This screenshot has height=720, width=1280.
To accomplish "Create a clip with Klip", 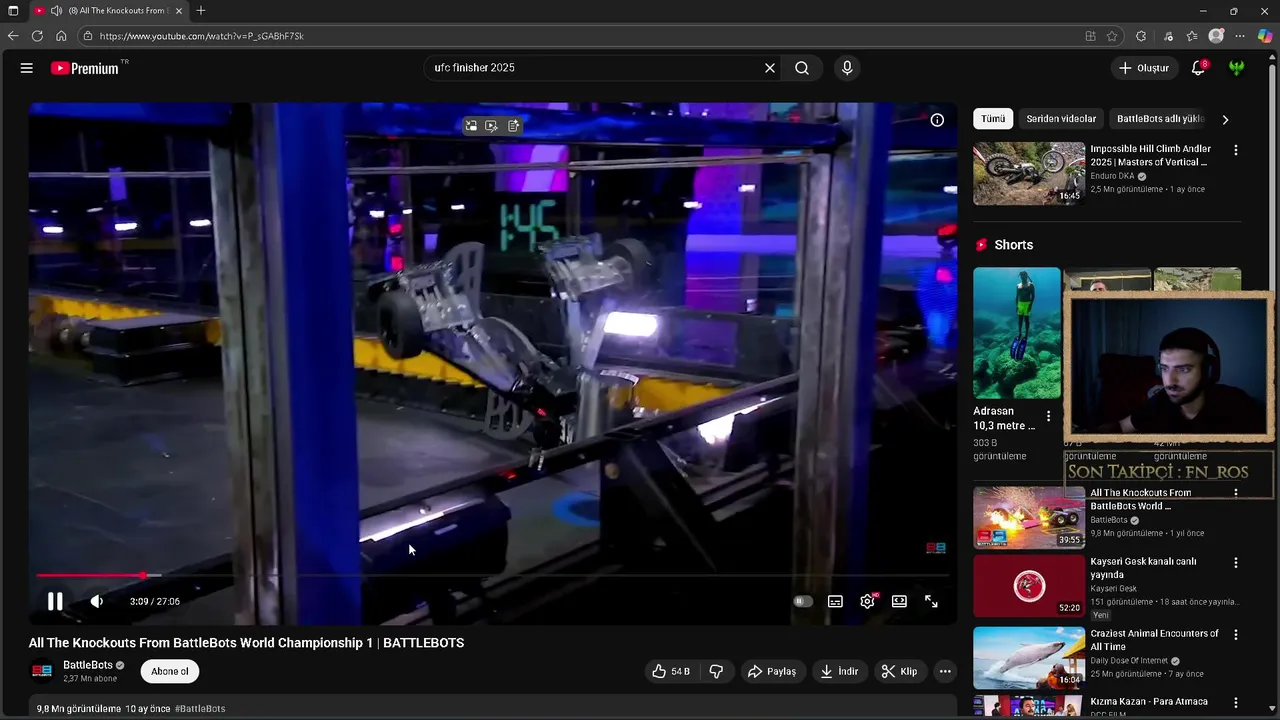I will click(899, 671).
